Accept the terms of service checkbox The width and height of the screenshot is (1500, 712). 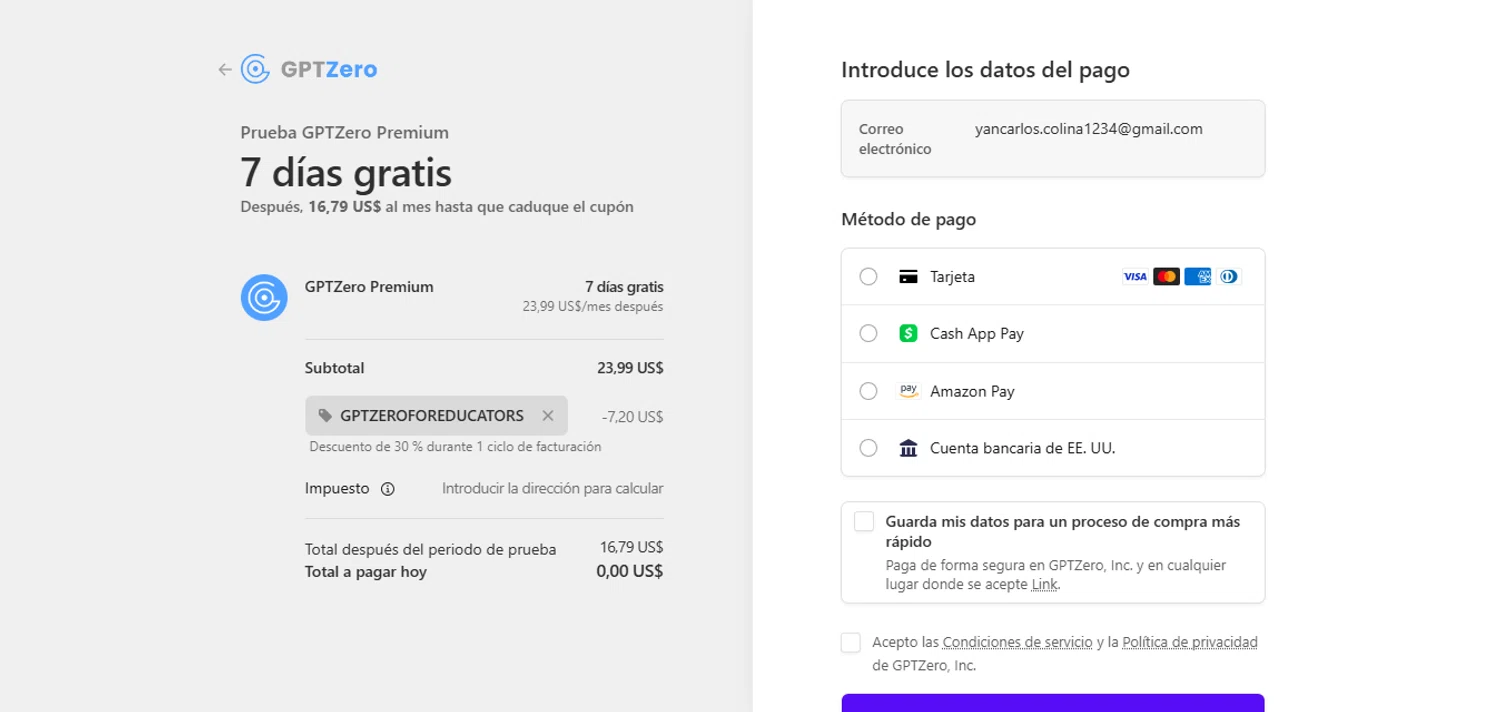pyautogui.click(x=851, y=642)
